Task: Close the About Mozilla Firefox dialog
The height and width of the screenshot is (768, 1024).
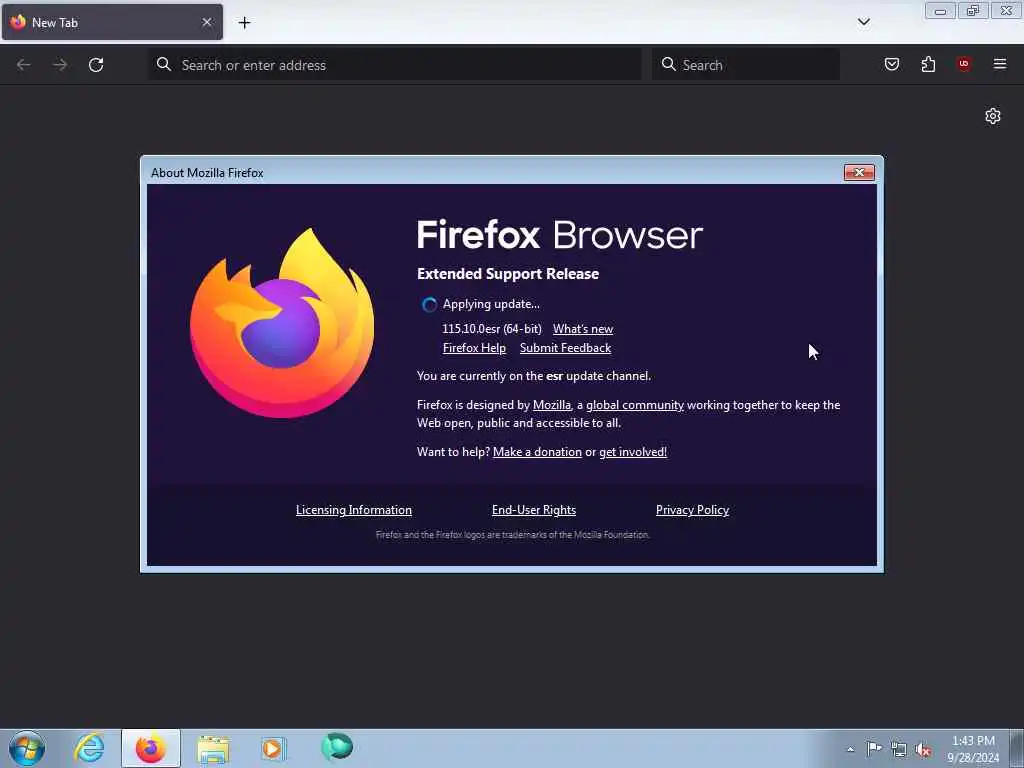Action: [859, 172]
